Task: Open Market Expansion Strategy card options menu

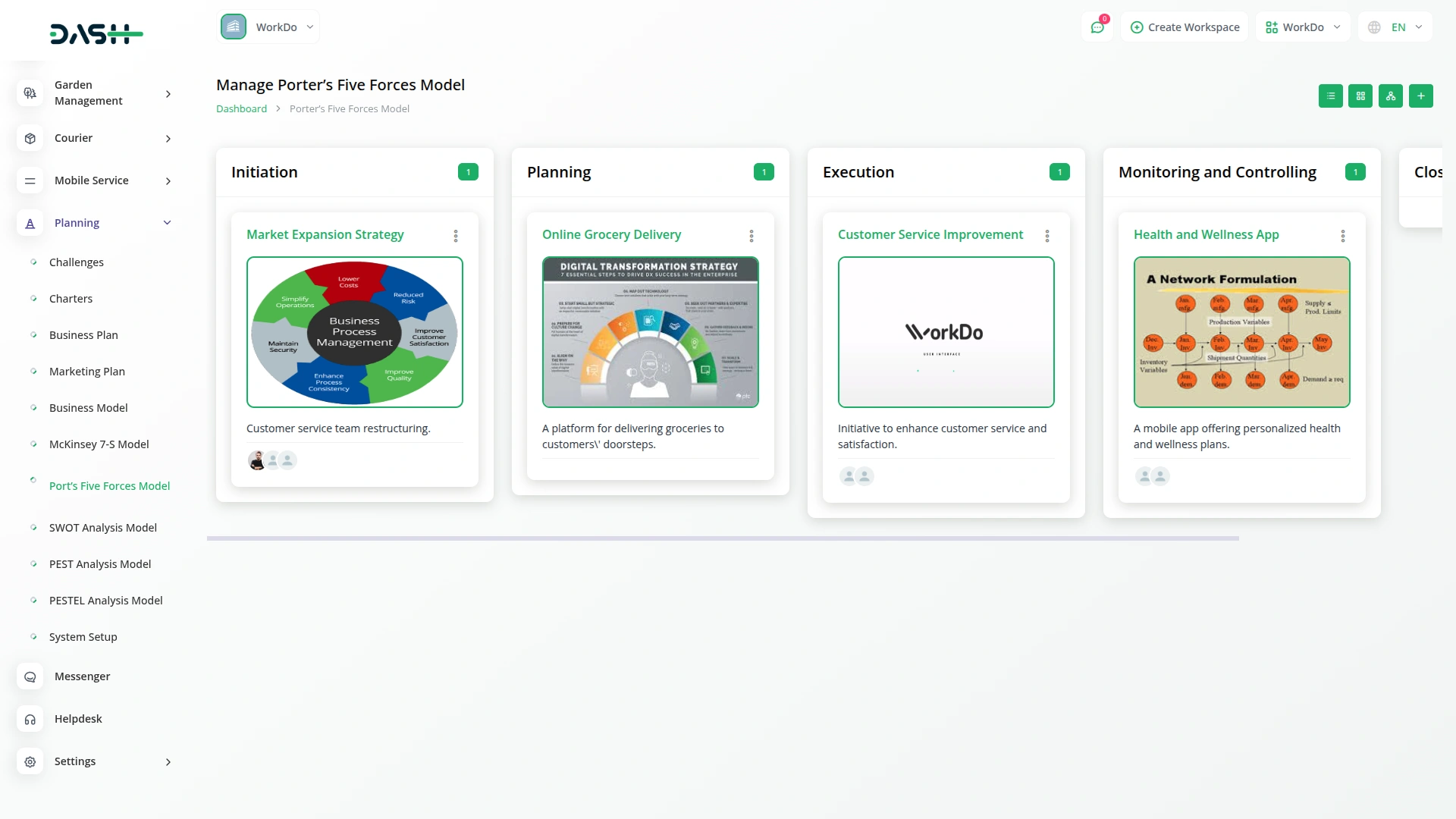Action: click(x=456, y=236)
